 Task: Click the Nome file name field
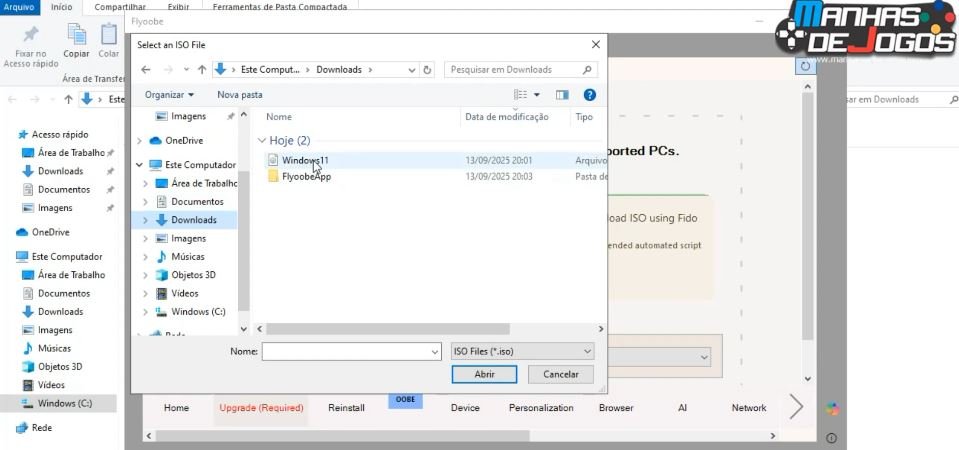pos(350,352)
